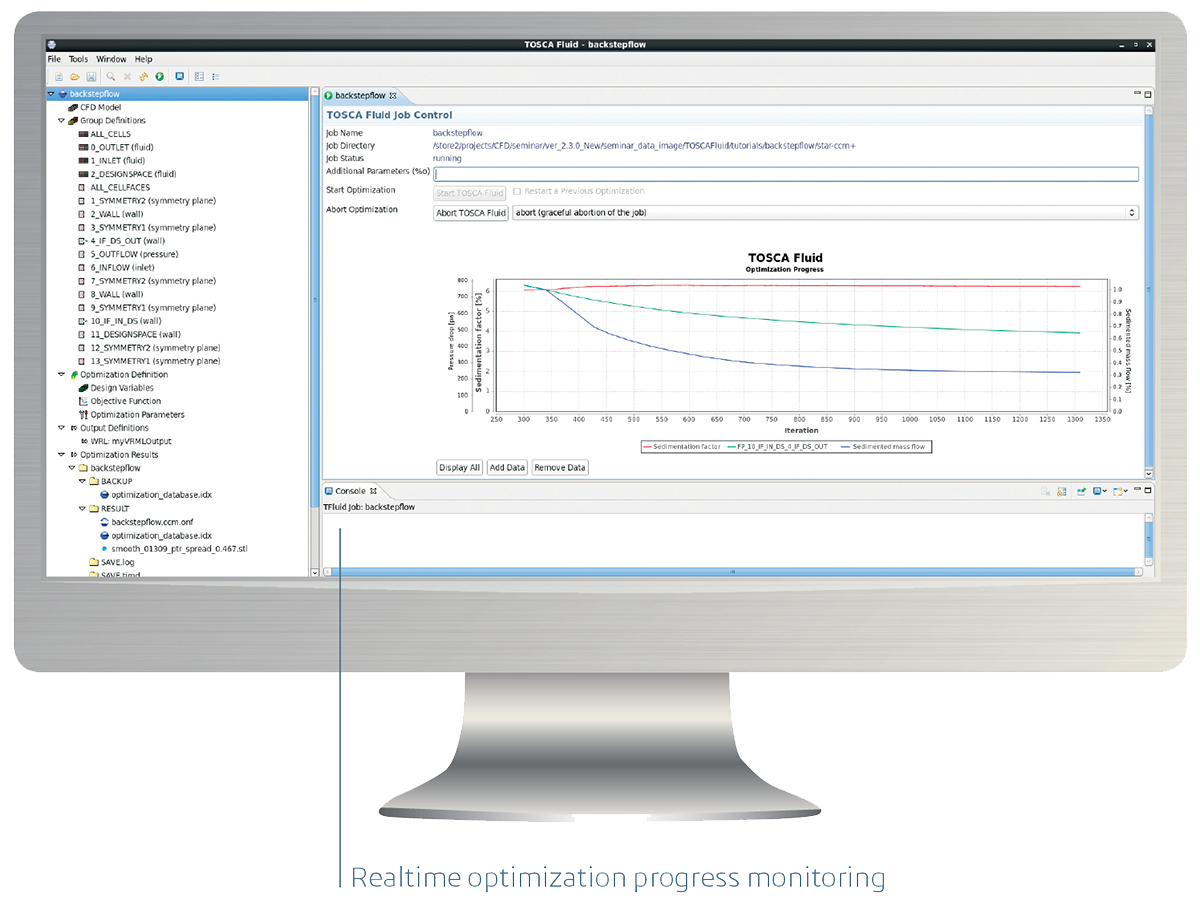
Task: Click the CFD Model icon in tree
Action: pyautogui.click(x=73, y=107)
